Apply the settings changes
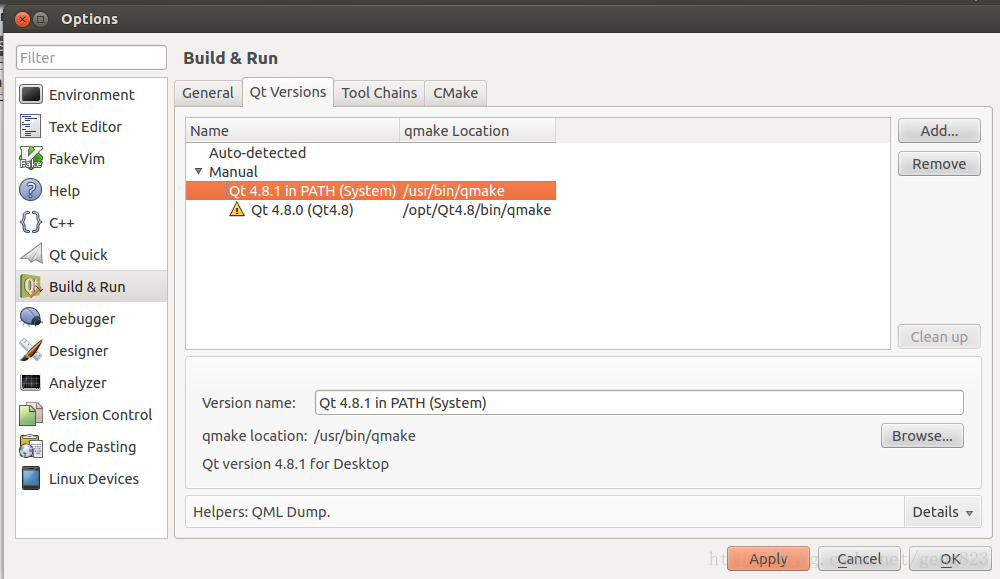The width and height of the screenshot is (1000, 579). pos(768,559)
